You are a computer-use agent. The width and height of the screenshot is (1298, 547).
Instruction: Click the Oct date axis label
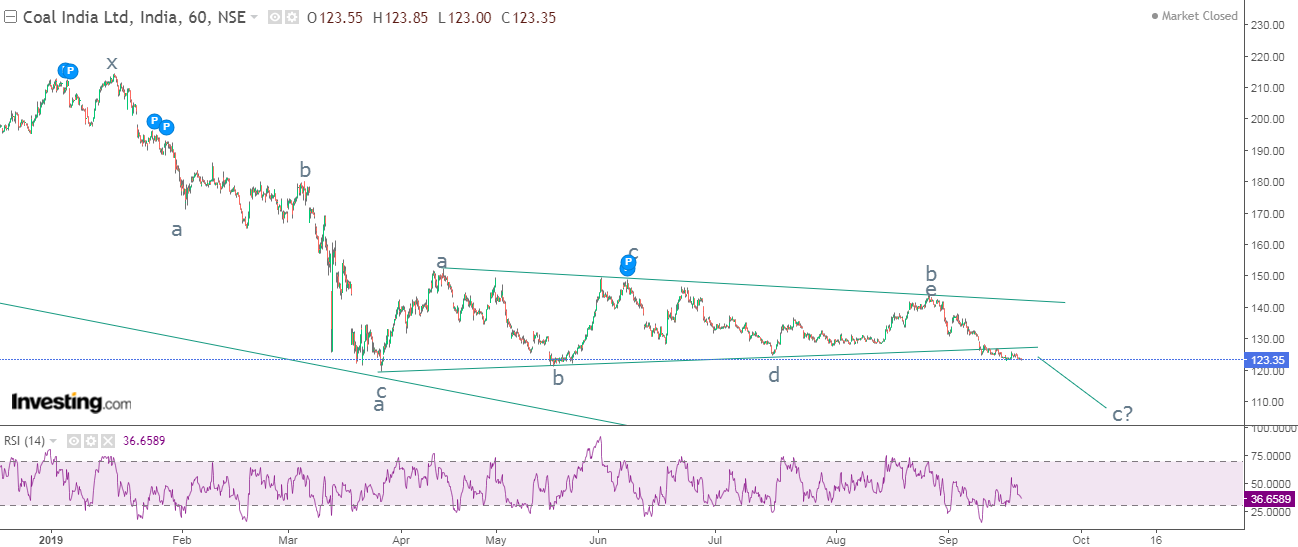(1080, 539)
